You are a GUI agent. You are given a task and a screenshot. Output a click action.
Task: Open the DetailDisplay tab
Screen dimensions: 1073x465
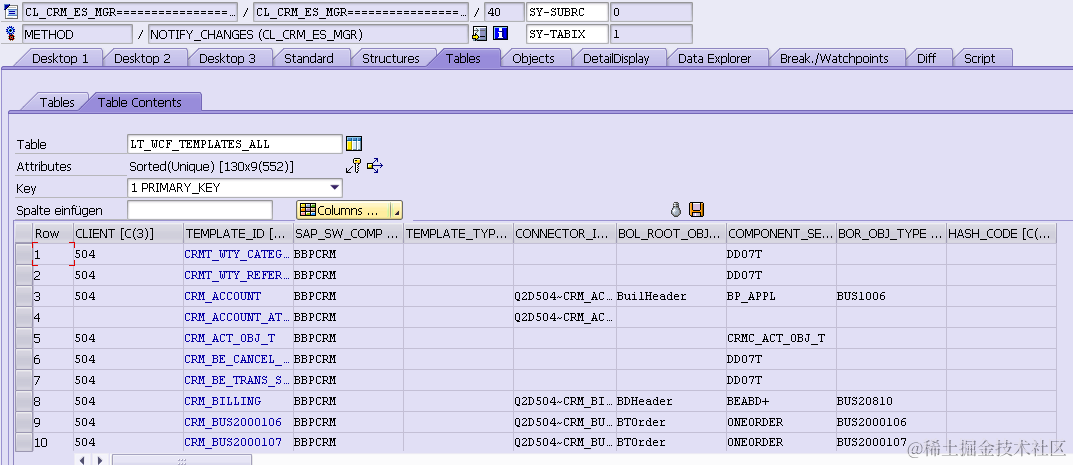[x=616, y=58]
